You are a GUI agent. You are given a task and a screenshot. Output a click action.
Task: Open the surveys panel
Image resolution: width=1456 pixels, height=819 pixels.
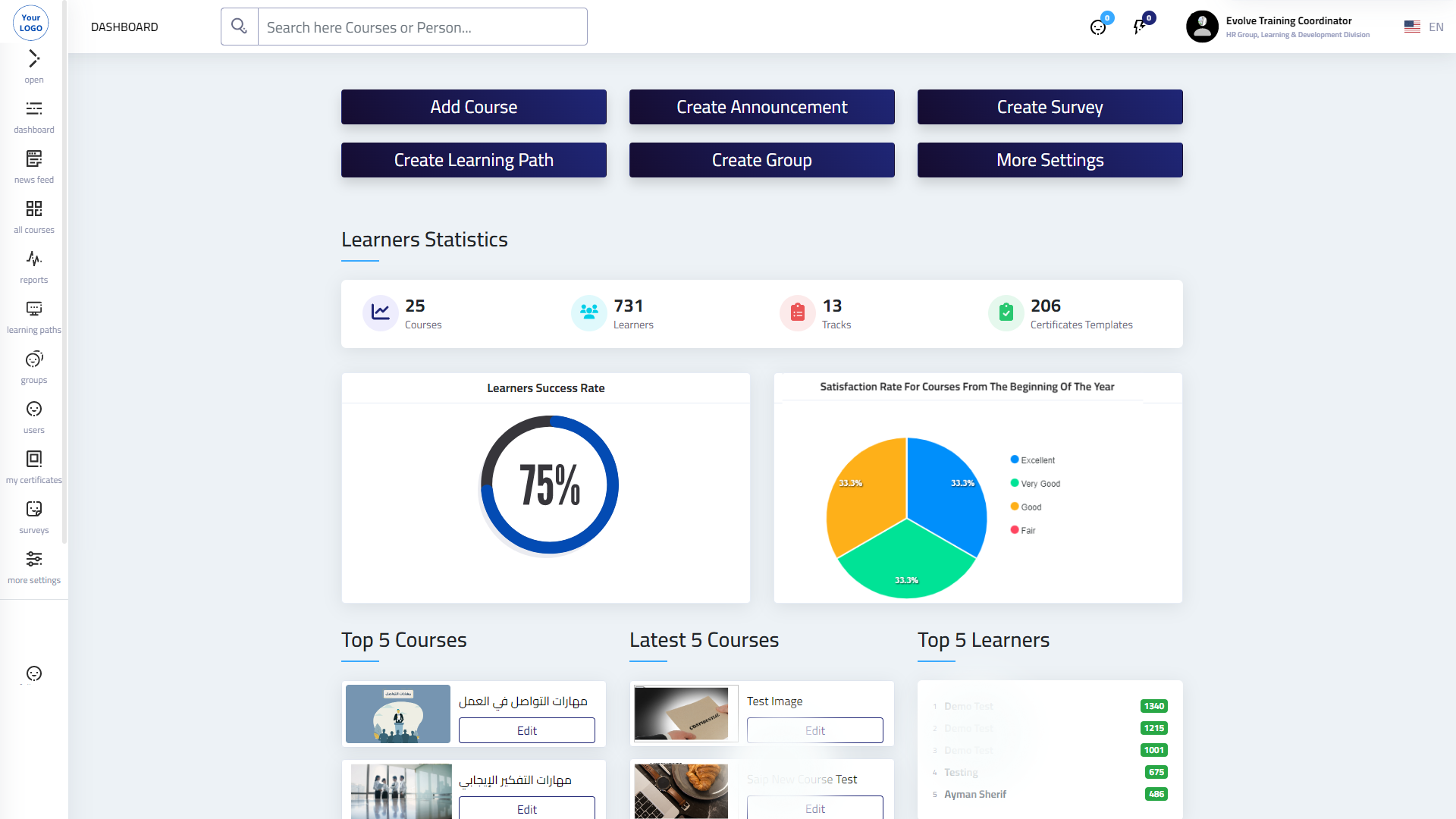coord(34,516)
